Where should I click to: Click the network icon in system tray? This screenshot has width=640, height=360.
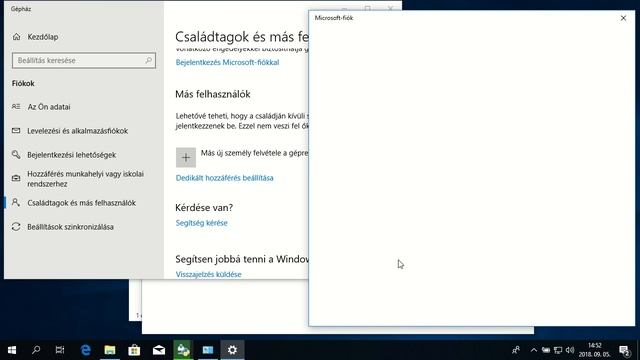(558, 350)
